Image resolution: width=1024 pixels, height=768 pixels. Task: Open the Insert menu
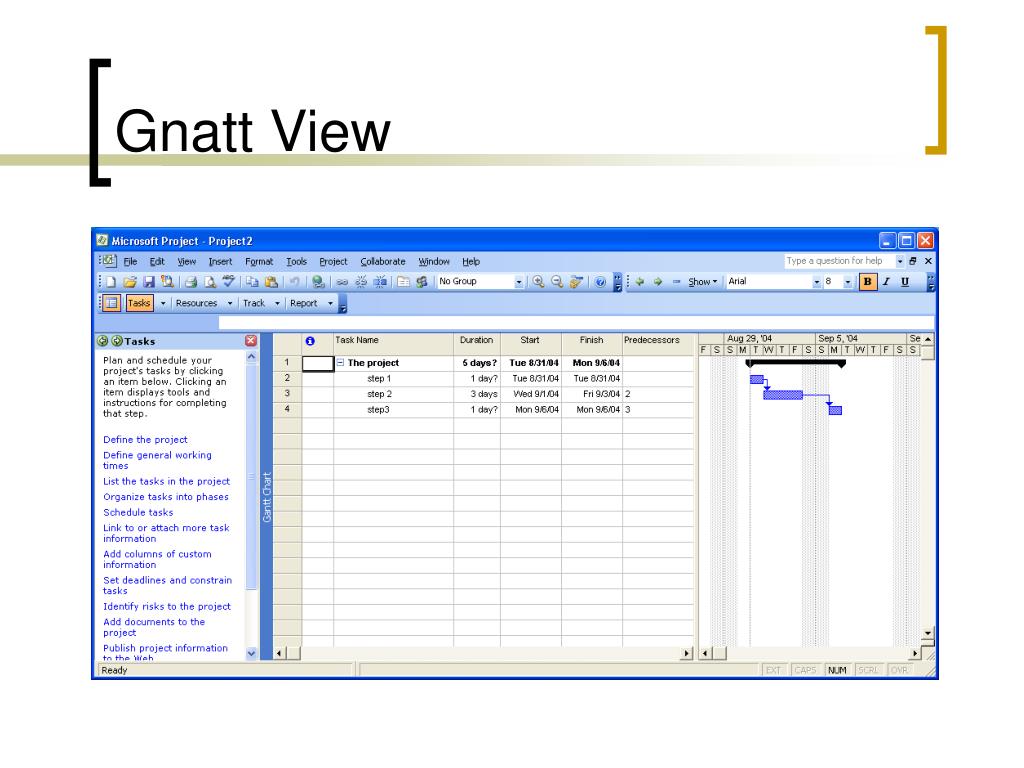(x=220, y=261)
